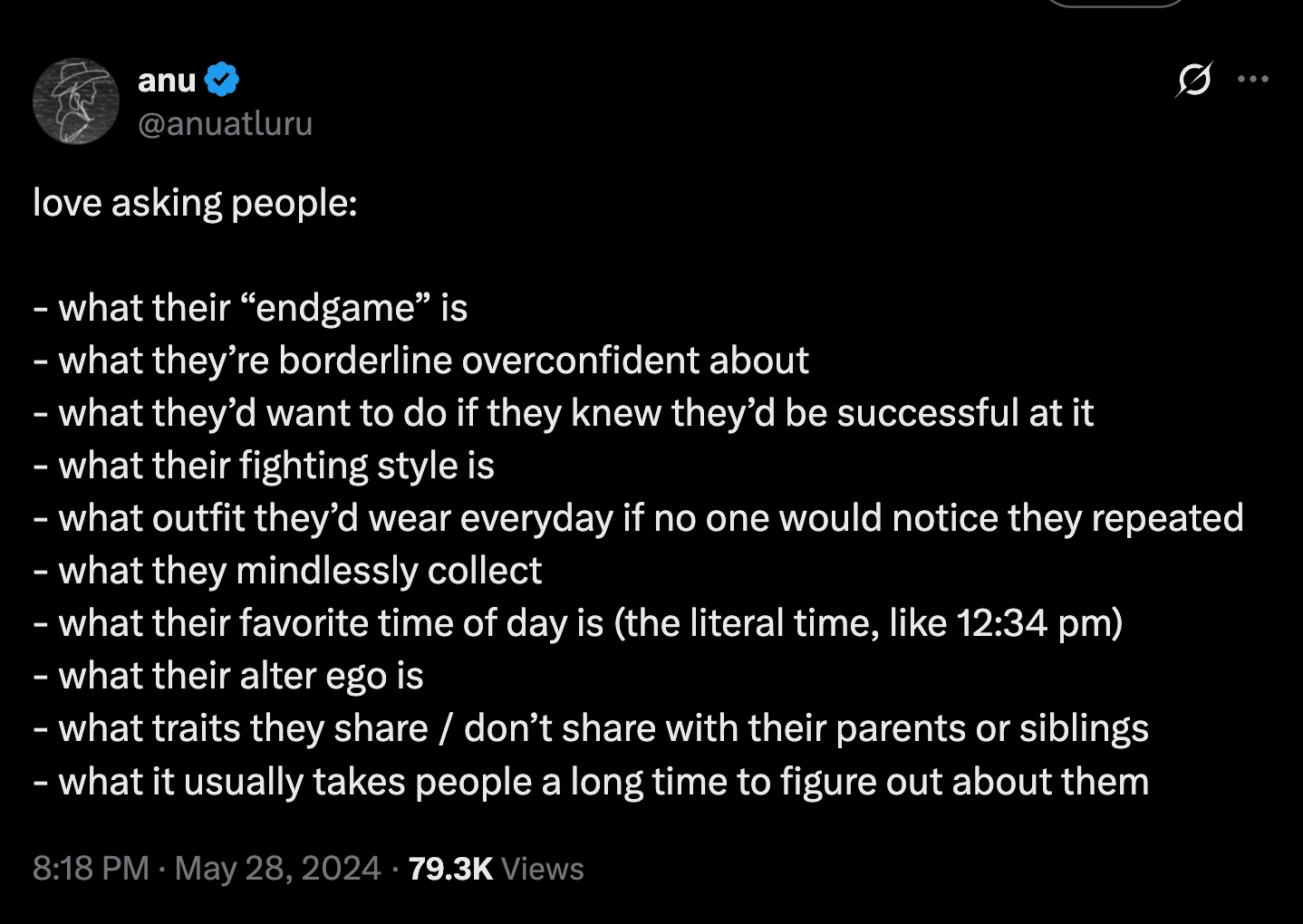Click the line about outfit worn everyday
Viewport: 1303px width, 924px height.
point(638,518)
